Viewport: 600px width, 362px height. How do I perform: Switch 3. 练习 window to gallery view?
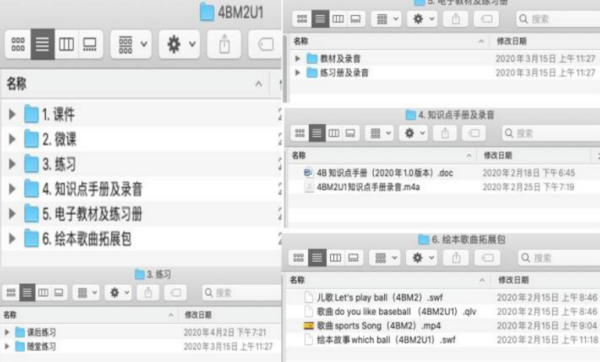click(x=59, y=293)
